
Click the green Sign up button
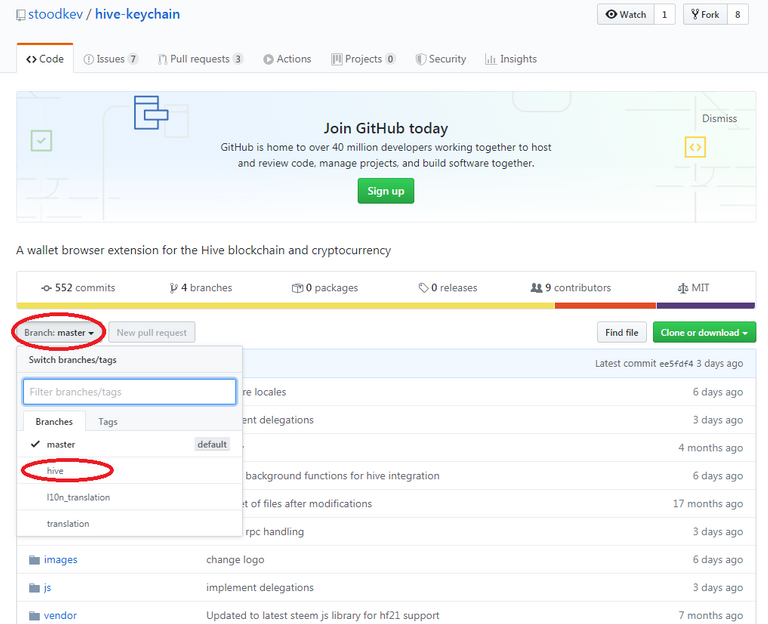(x=386, y=191)
